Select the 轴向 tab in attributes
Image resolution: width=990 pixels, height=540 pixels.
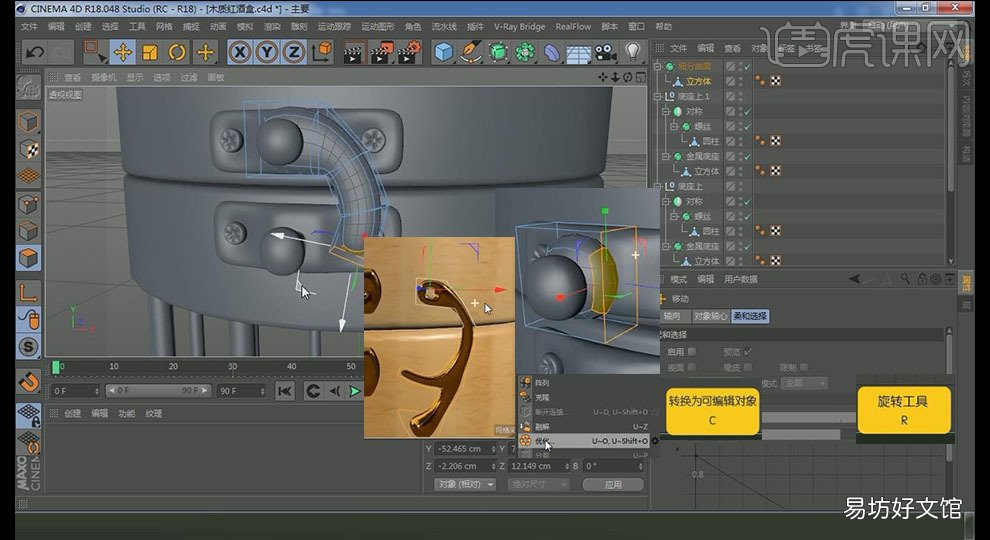(672, 316)
